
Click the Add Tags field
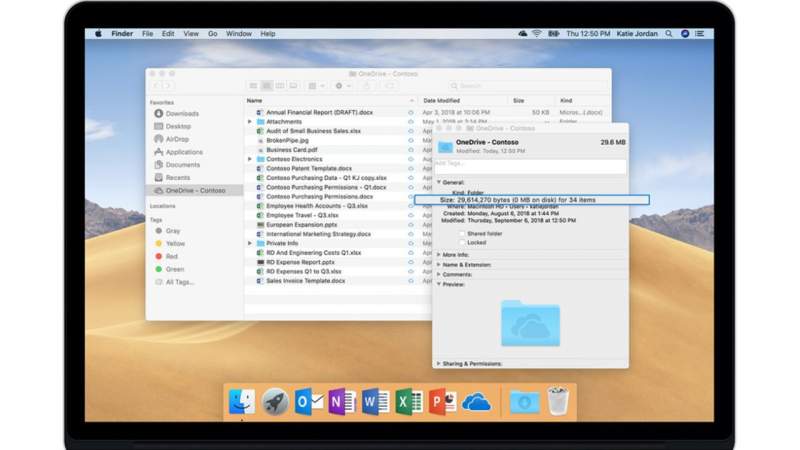[x=530, y=165]
